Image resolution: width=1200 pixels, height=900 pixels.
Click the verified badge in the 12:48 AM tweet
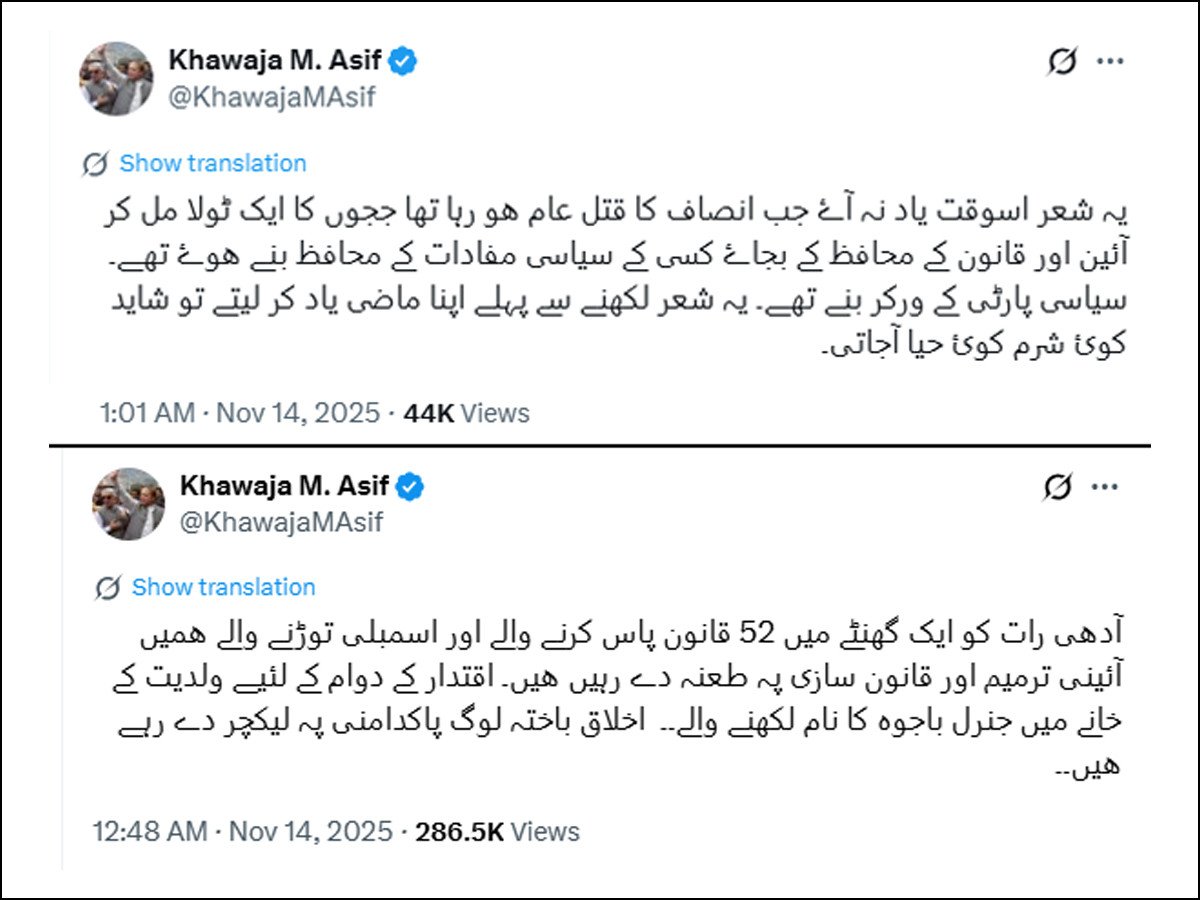[x=410, y=487]
